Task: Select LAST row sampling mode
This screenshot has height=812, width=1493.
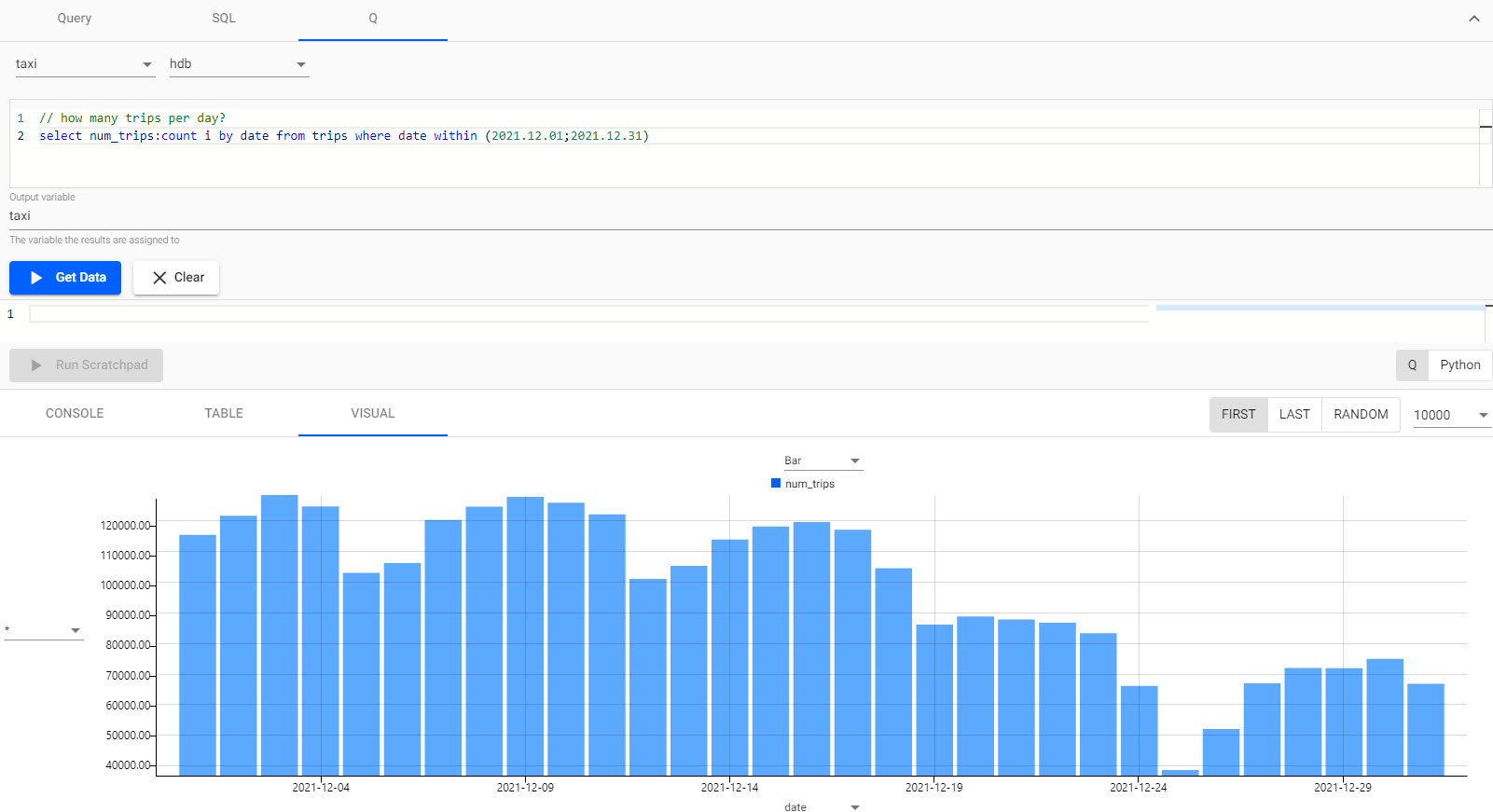Action: (1294, 415)
